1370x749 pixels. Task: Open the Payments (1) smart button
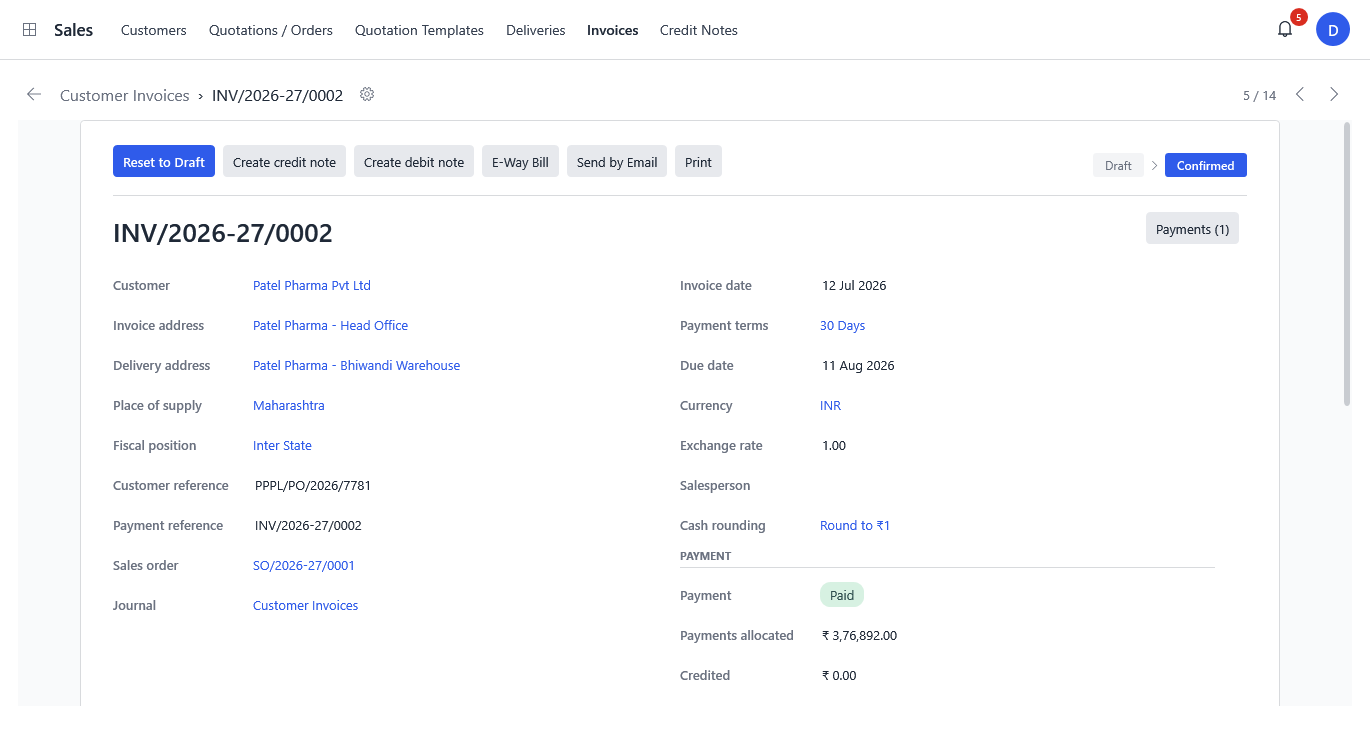click(1192, 229)
